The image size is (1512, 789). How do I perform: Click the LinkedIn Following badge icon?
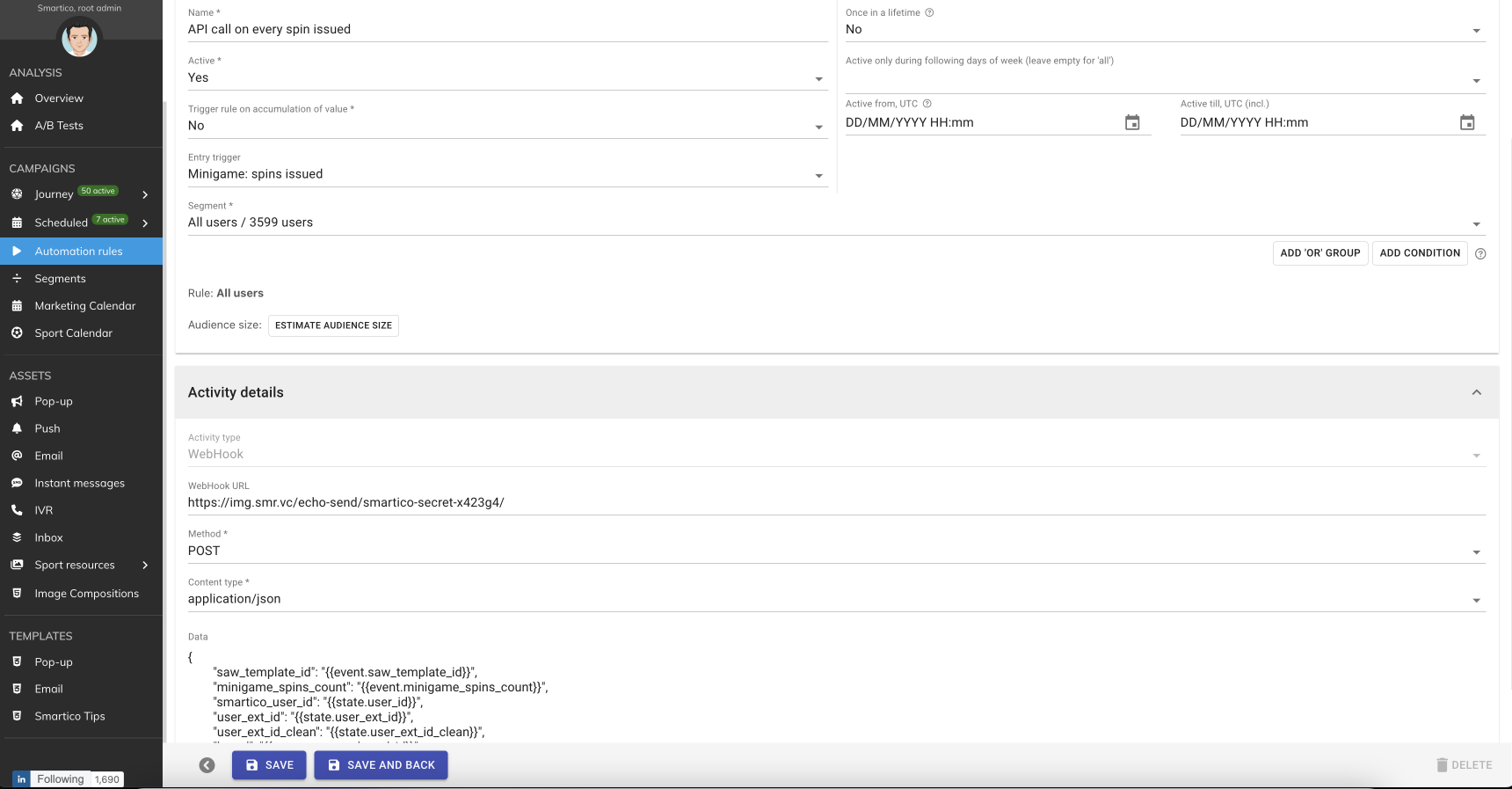click(x=21, y=779)
